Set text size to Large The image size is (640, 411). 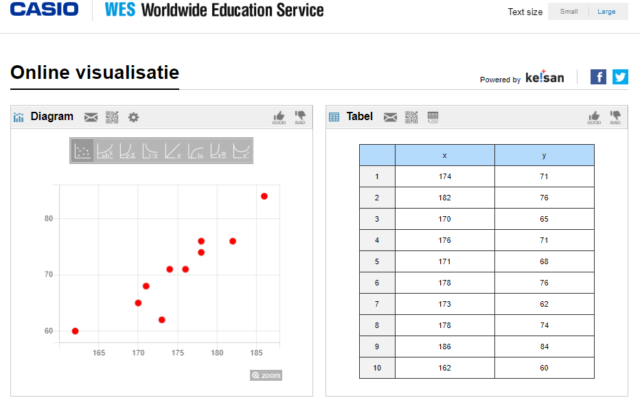click(x=606, y=12)
